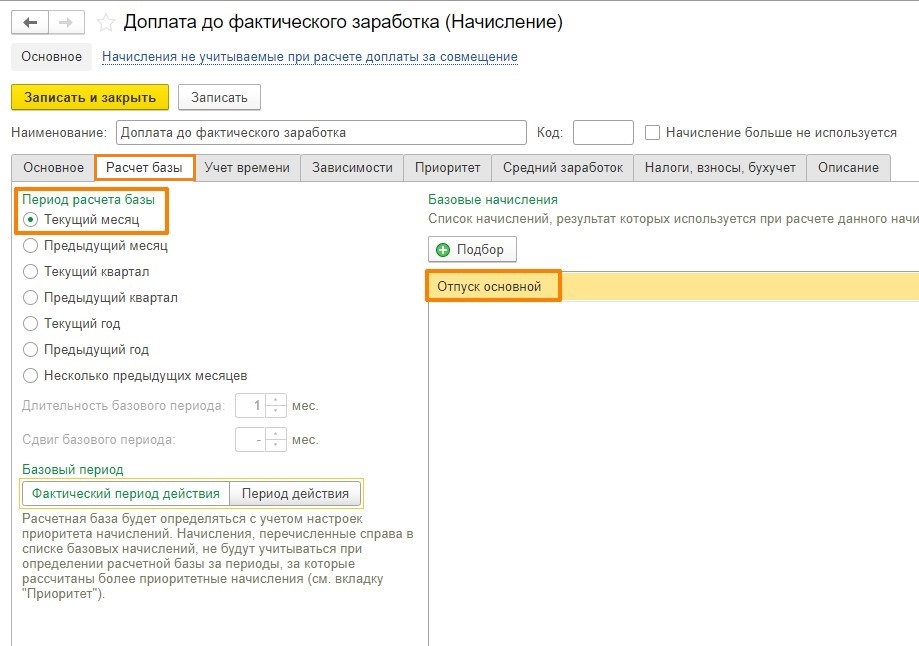Open Налоги, взносы, бухучет tab
919x646 pixels.
click(720, 168)
